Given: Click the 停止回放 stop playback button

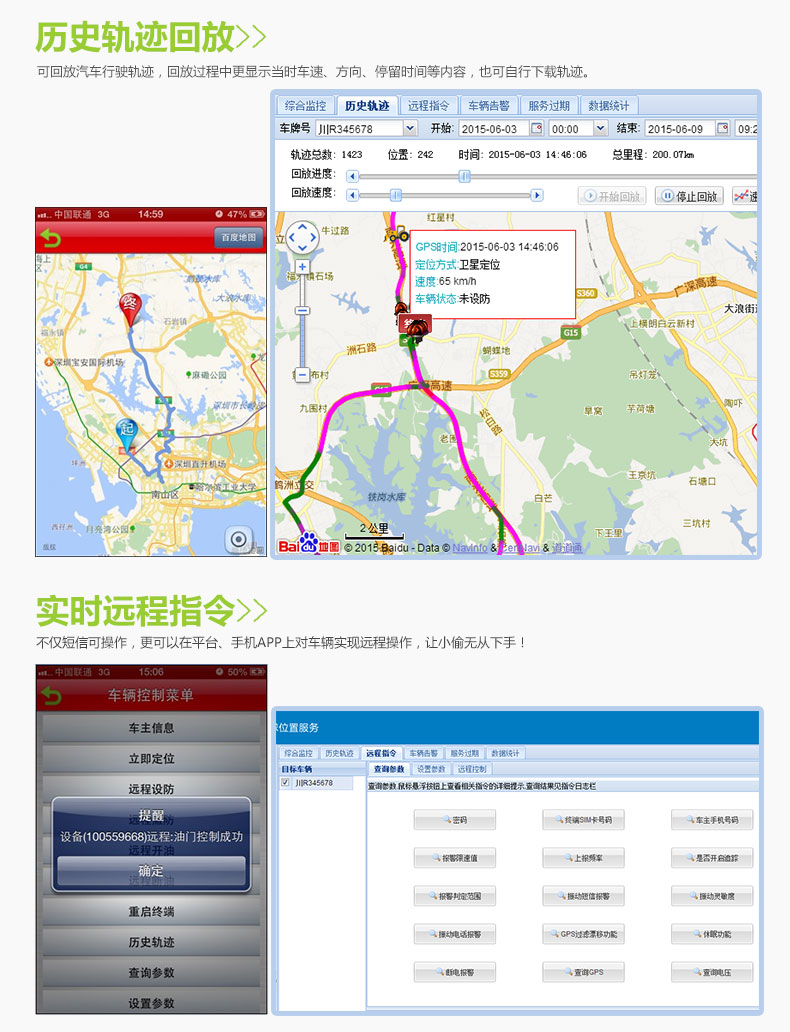Looking at the screenshot, I should pos(689,196).
